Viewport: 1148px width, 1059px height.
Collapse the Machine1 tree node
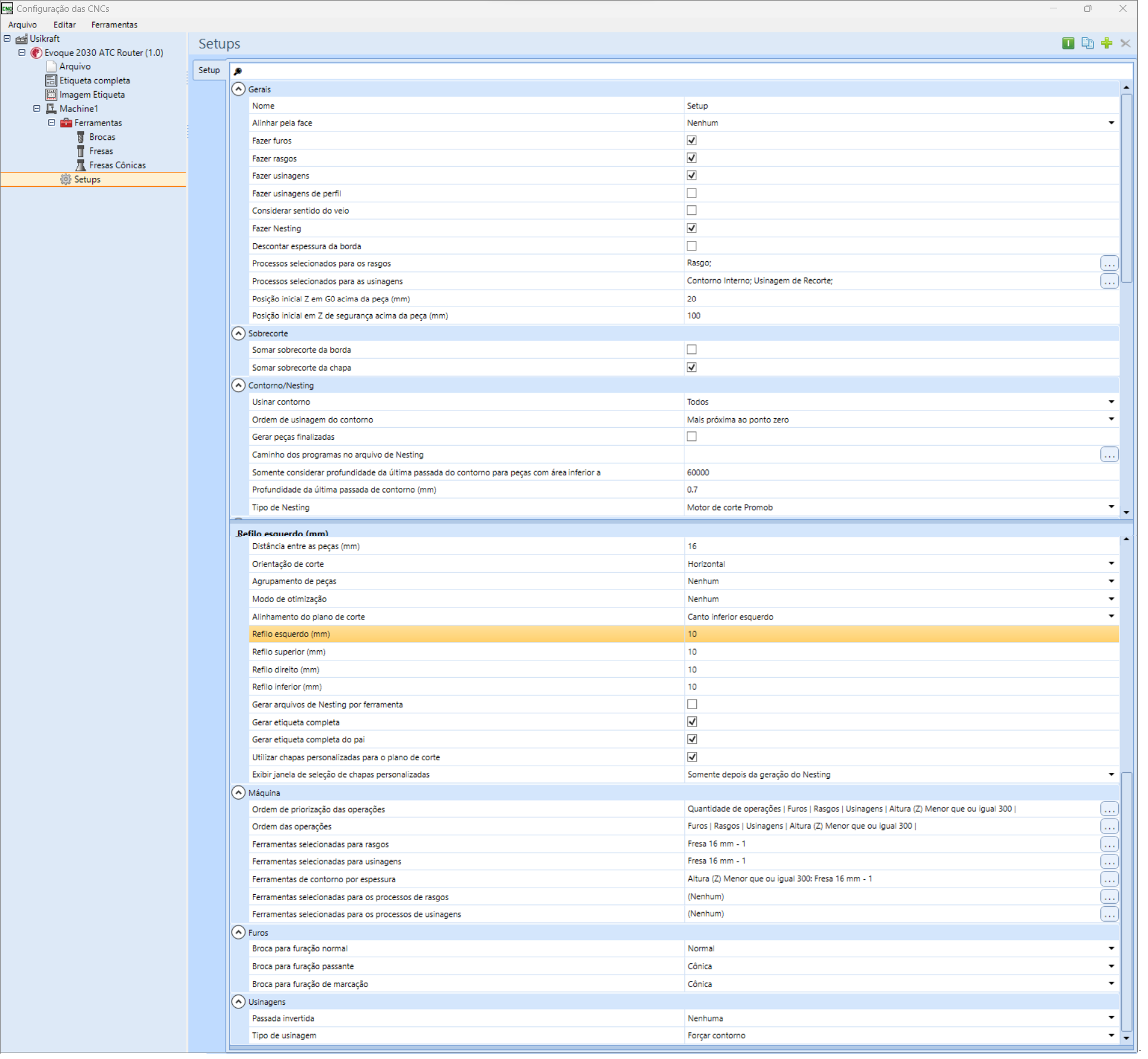click(37, 109)
